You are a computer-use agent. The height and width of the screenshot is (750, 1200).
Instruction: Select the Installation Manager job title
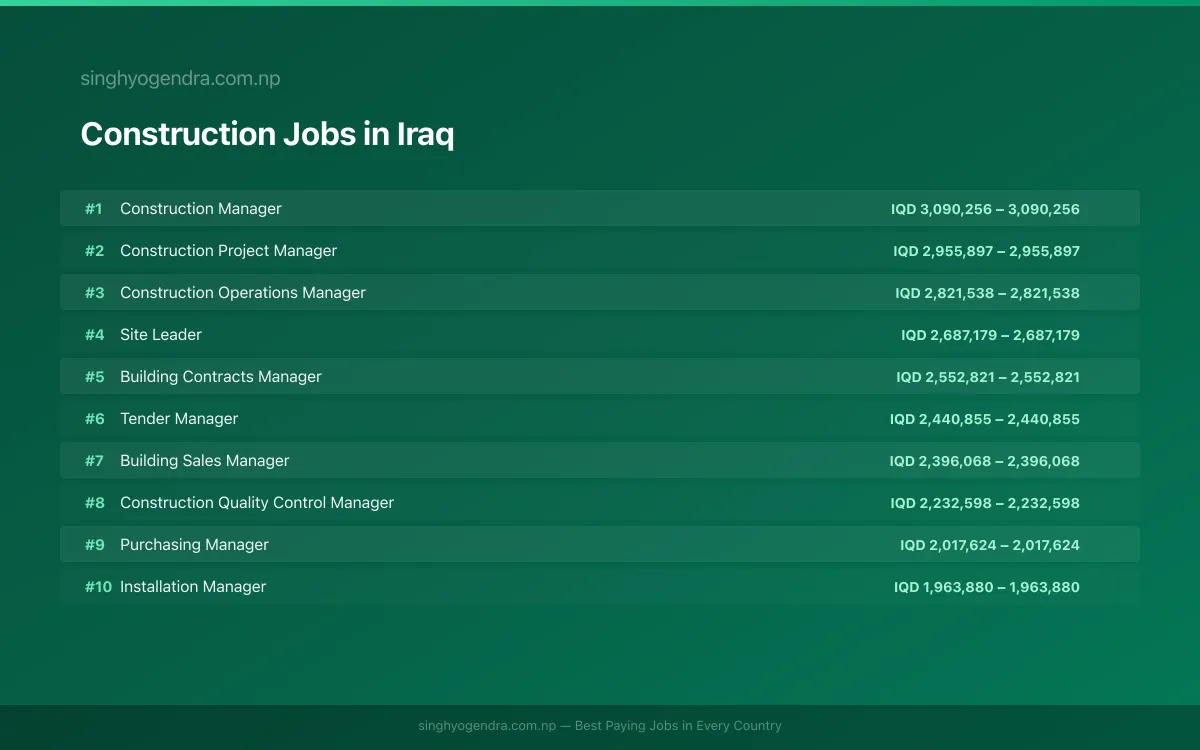click(193, 587)
